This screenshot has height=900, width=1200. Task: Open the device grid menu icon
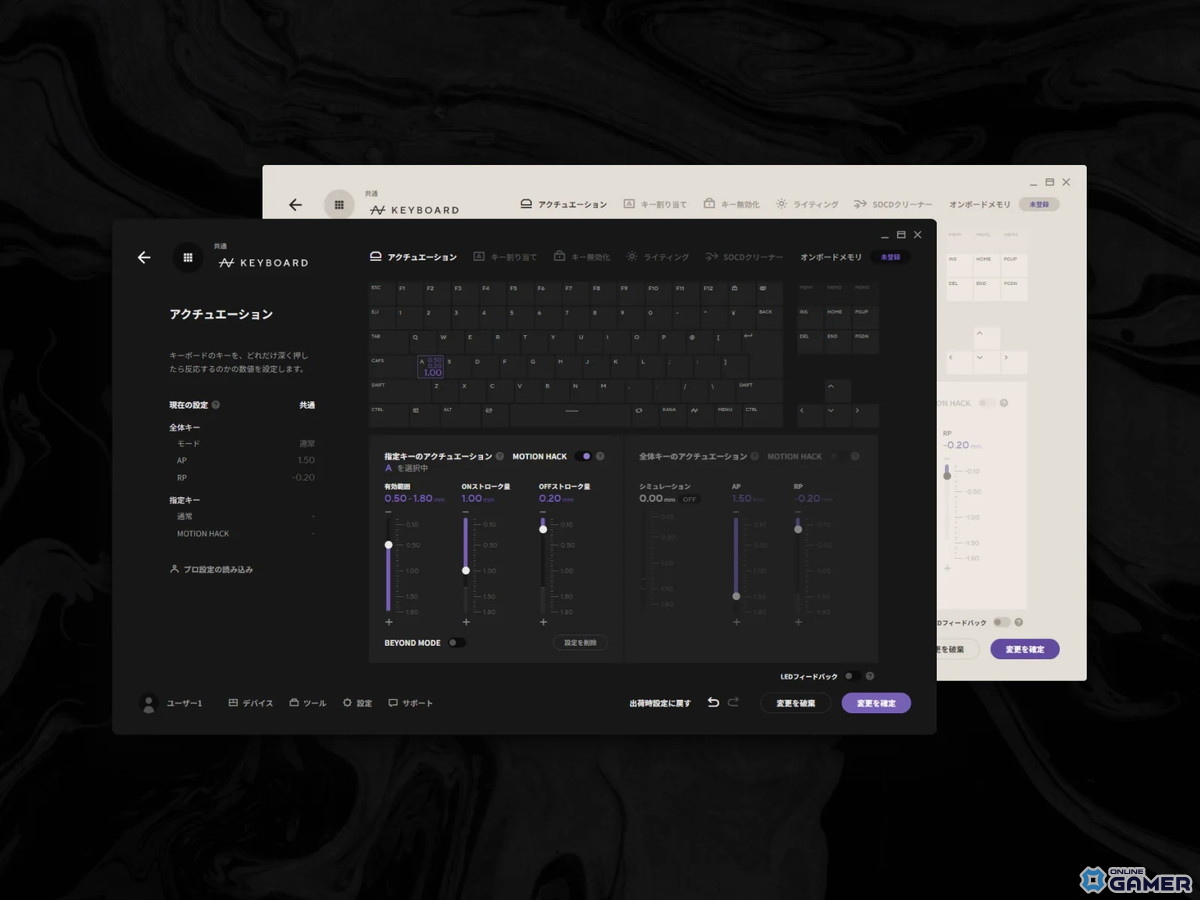tap(187, 257)
